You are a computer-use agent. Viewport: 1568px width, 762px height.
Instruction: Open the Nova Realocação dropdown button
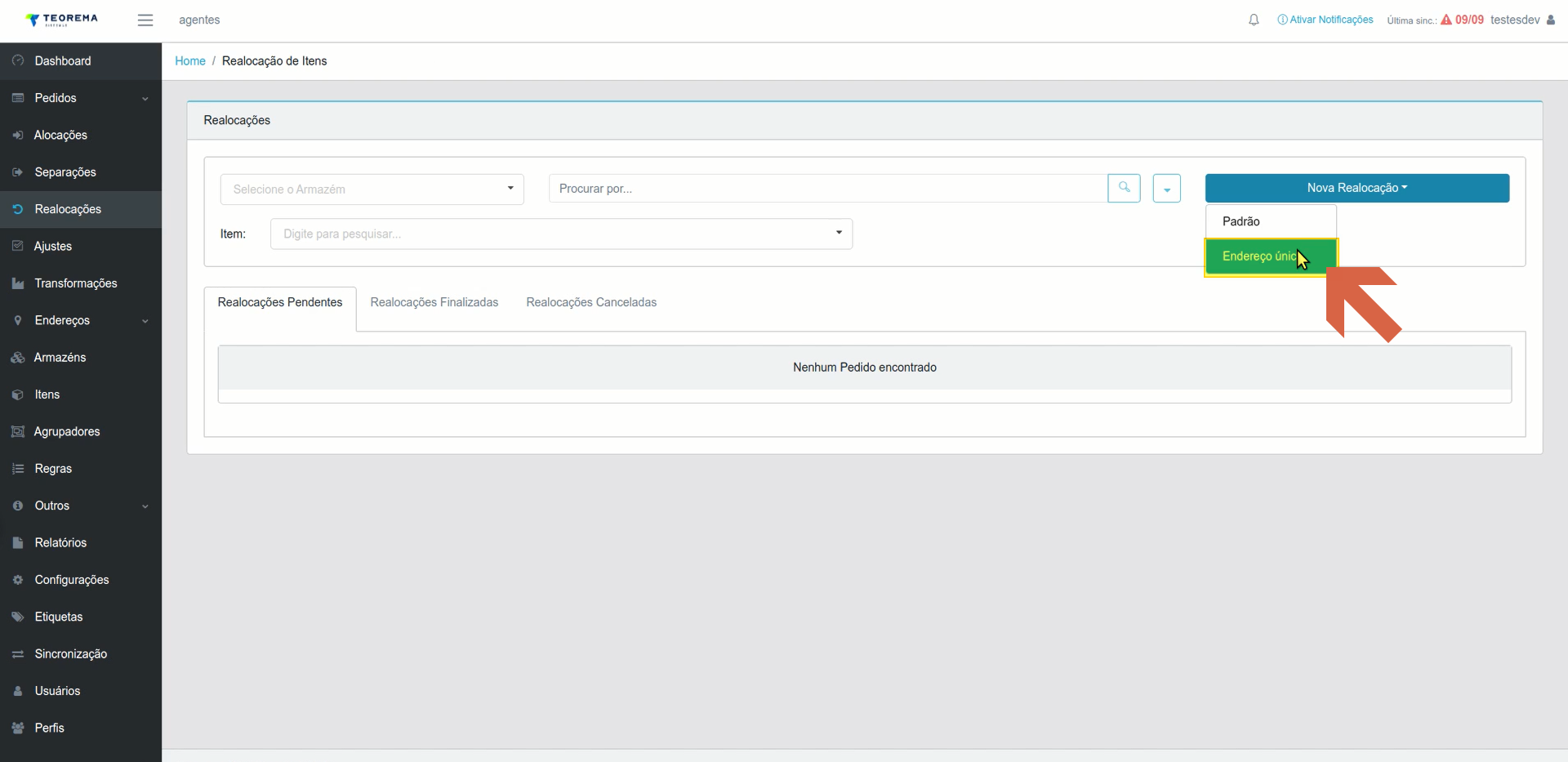click(x=1356, y=188)
